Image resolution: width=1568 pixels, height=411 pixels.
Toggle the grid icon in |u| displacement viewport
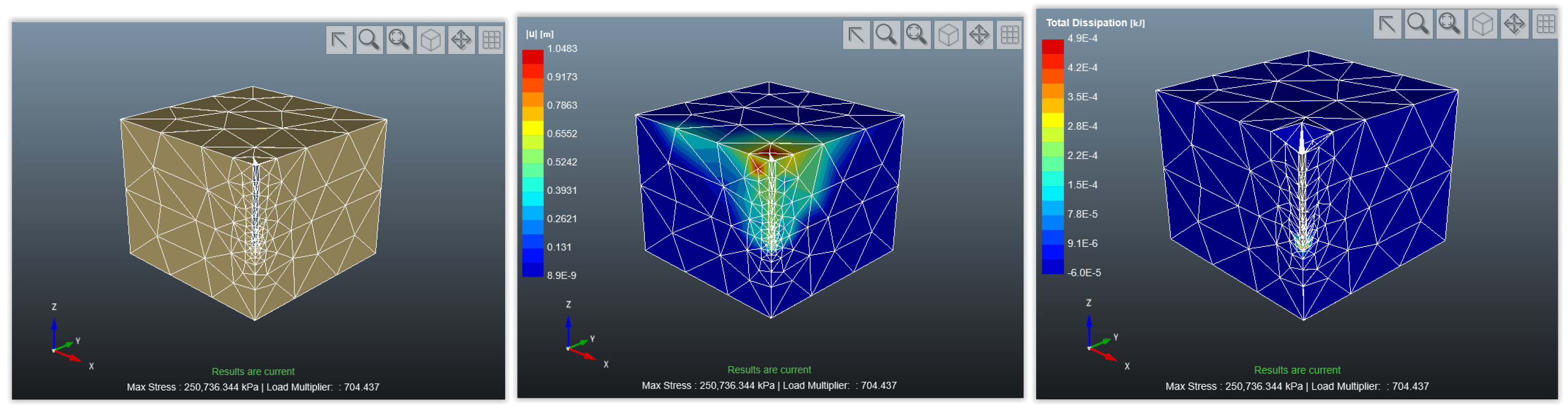(1010, 36)
